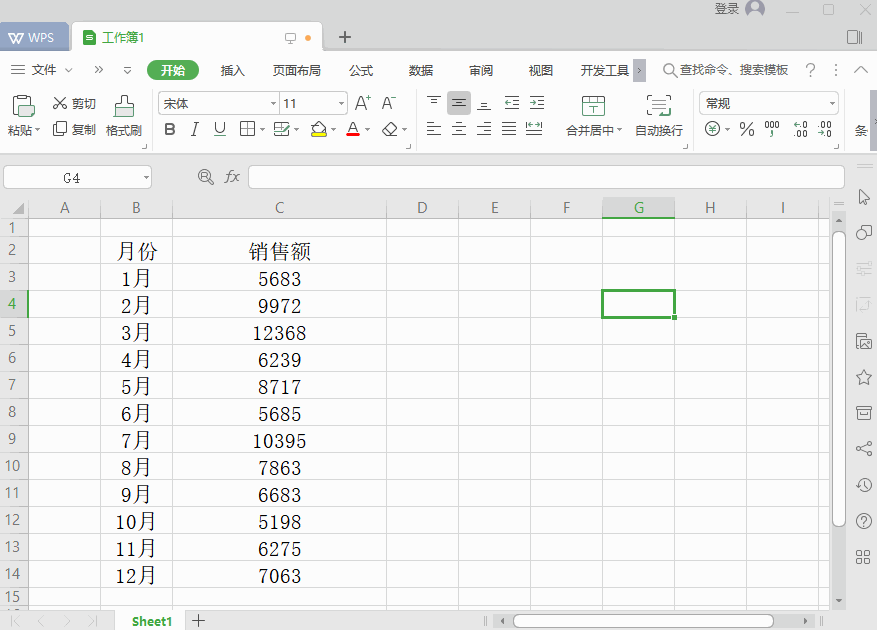Apply percentage number format
The width and height of the screenshot is (877, 630).
[745, 129]
